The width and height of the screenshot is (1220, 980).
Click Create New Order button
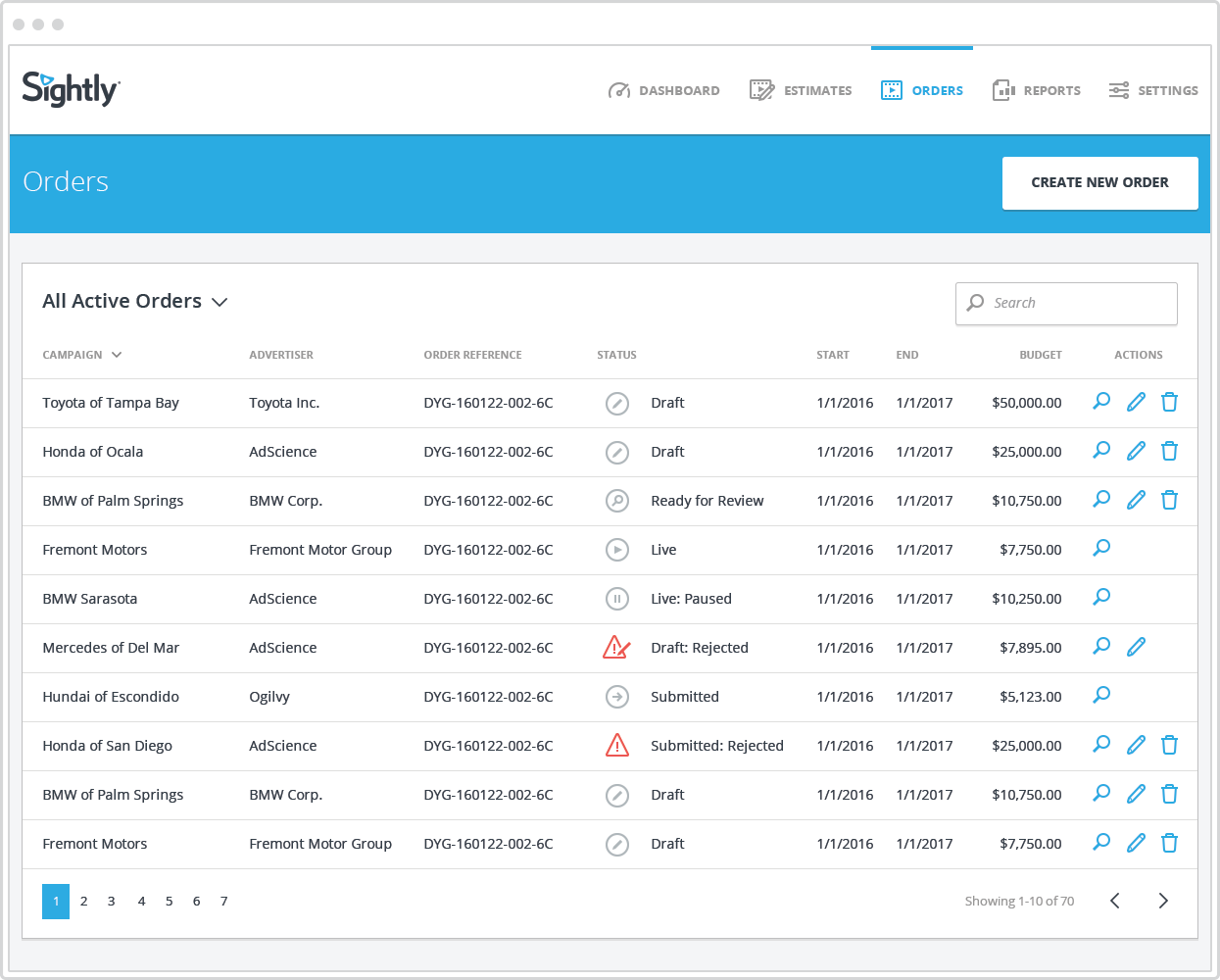[1099, 182]
